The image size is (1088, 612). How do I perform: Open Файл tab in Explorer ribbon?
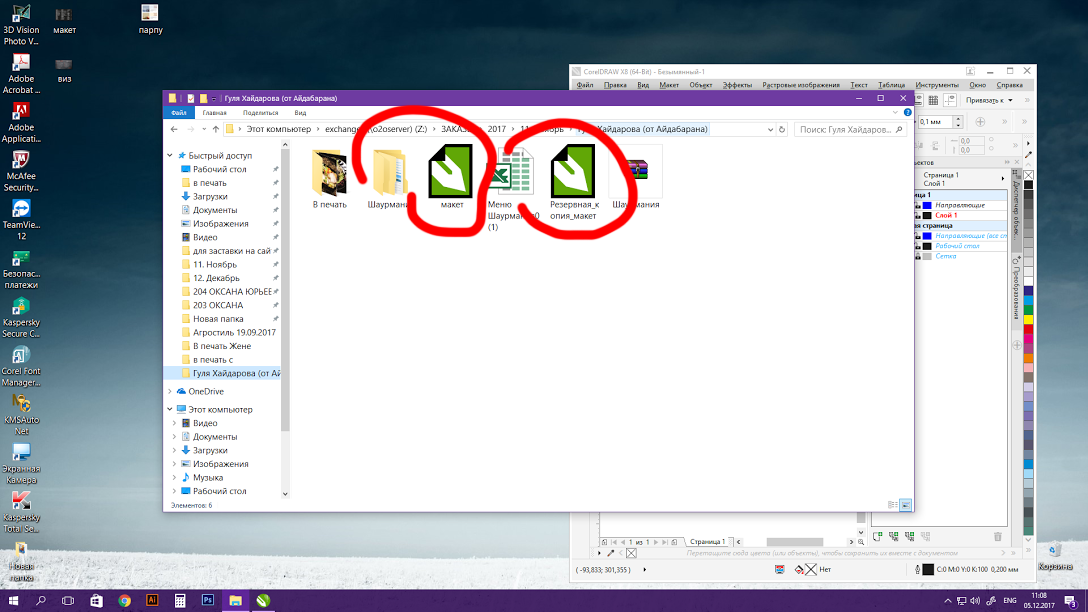(x=178, y=112)
